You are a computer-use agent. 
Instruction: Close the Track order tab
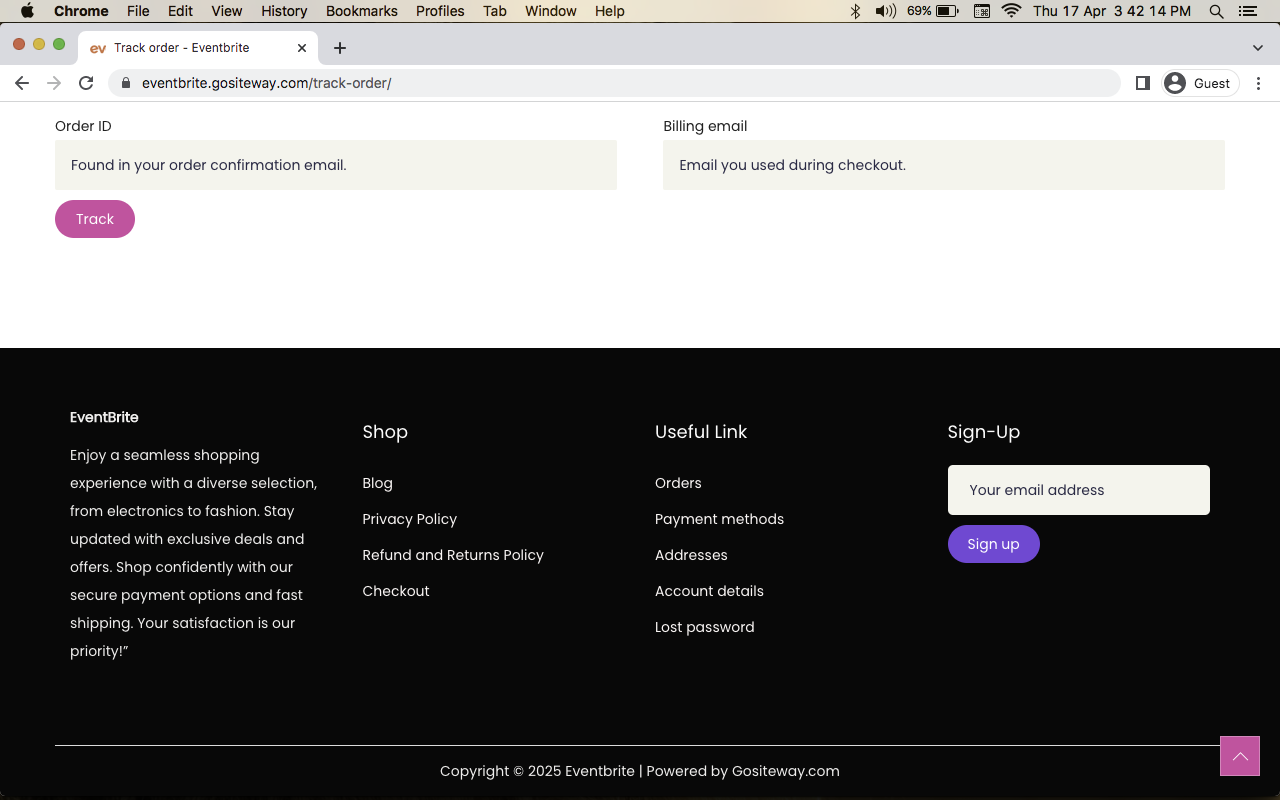tap(302, 48)
